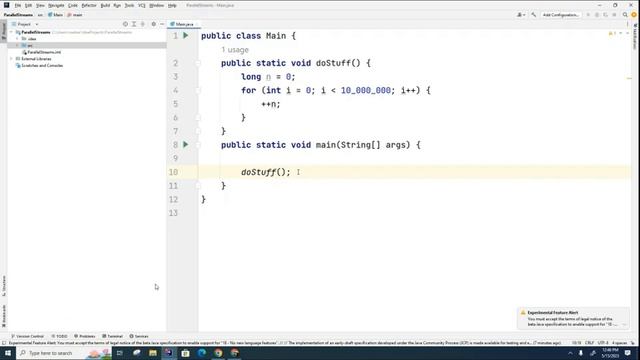The image size is (640, 360).
Task: Open the File menu
Action: click(x=18, y=5)
